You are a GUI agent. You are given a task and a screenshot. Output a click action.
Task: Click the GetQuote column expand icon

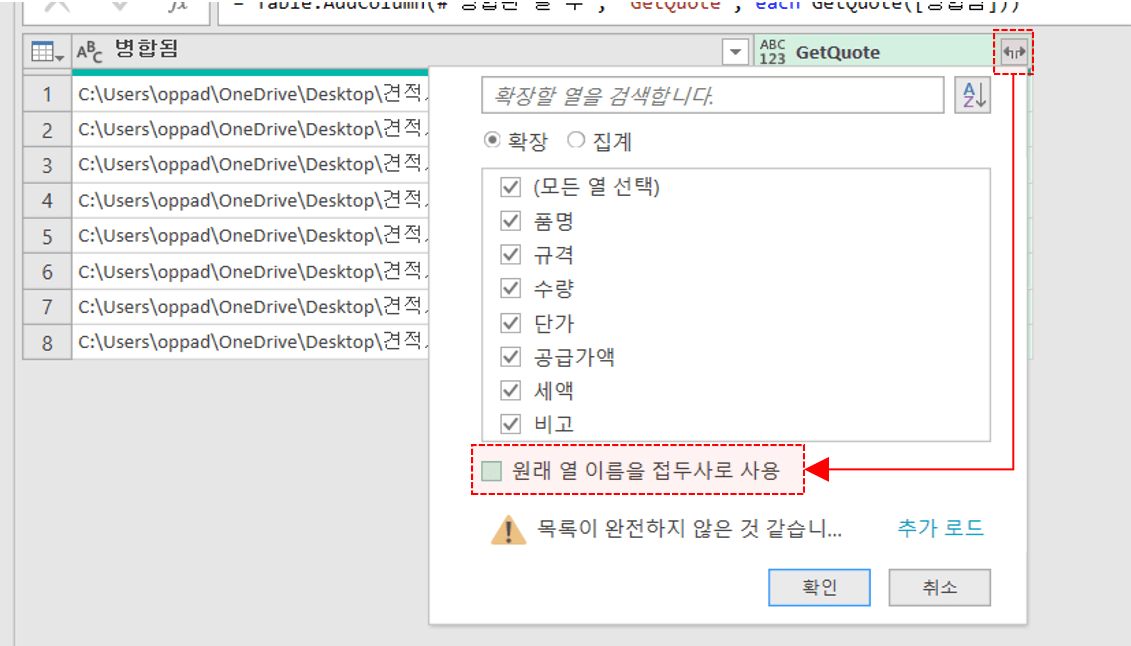1014,50
